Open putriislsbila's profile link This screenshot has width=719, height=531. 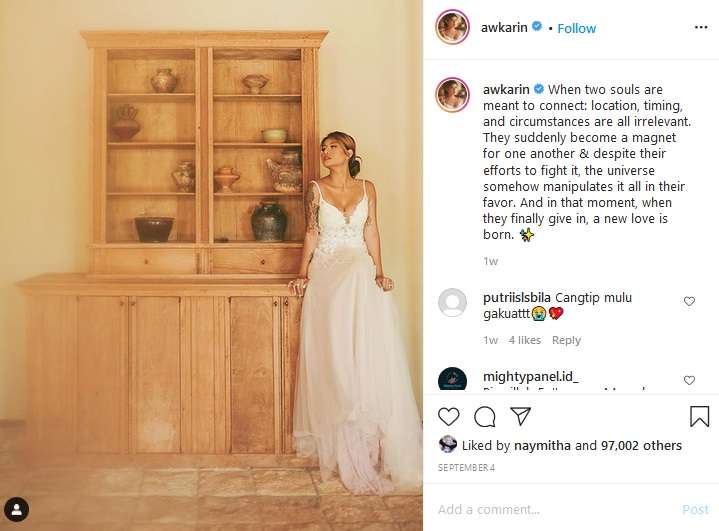[x=517, y=298]
